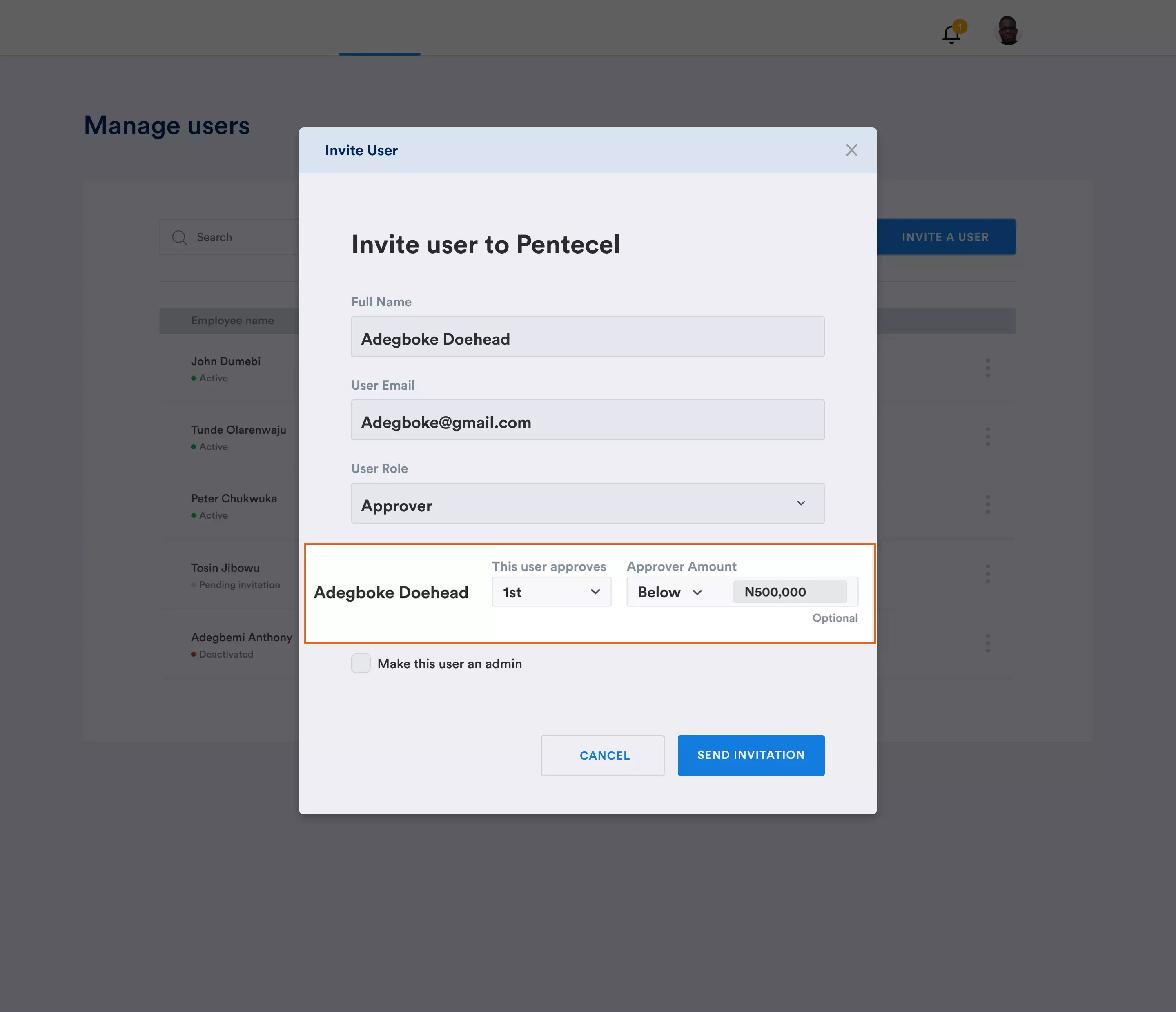Select Tunde Olarenwaju in user list
The image size is (1176, 1012).
(238, 430)
